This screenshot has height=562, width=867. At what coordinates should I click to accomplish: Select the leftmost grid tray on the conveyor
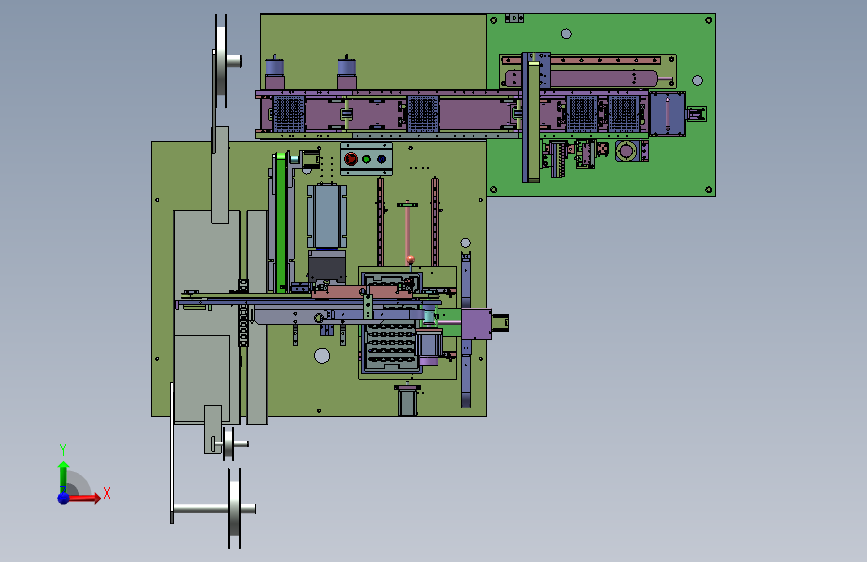click(289, 114)
